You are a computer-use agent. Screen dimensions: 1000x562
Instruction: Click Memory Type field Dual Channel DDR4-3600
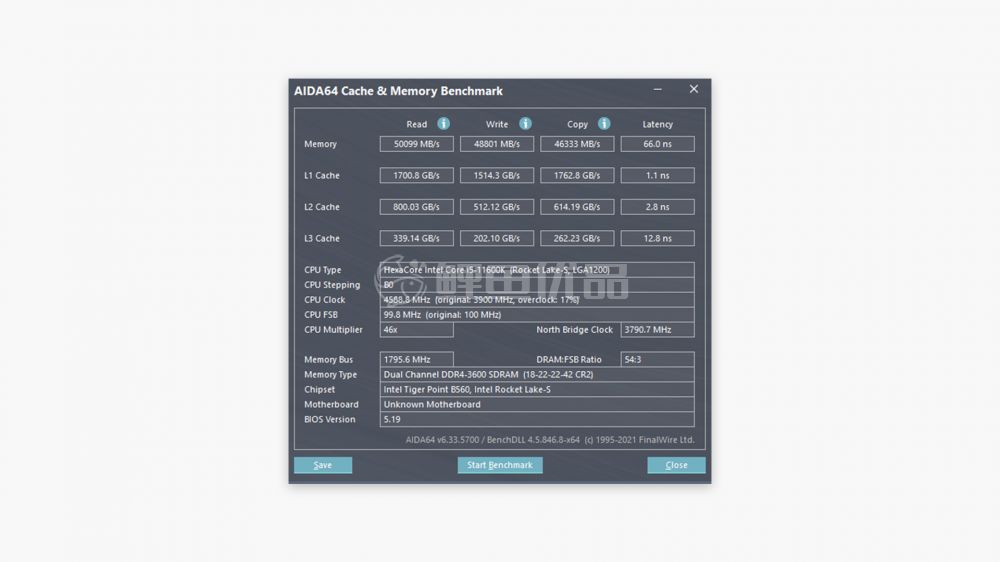tap(537, 374)
